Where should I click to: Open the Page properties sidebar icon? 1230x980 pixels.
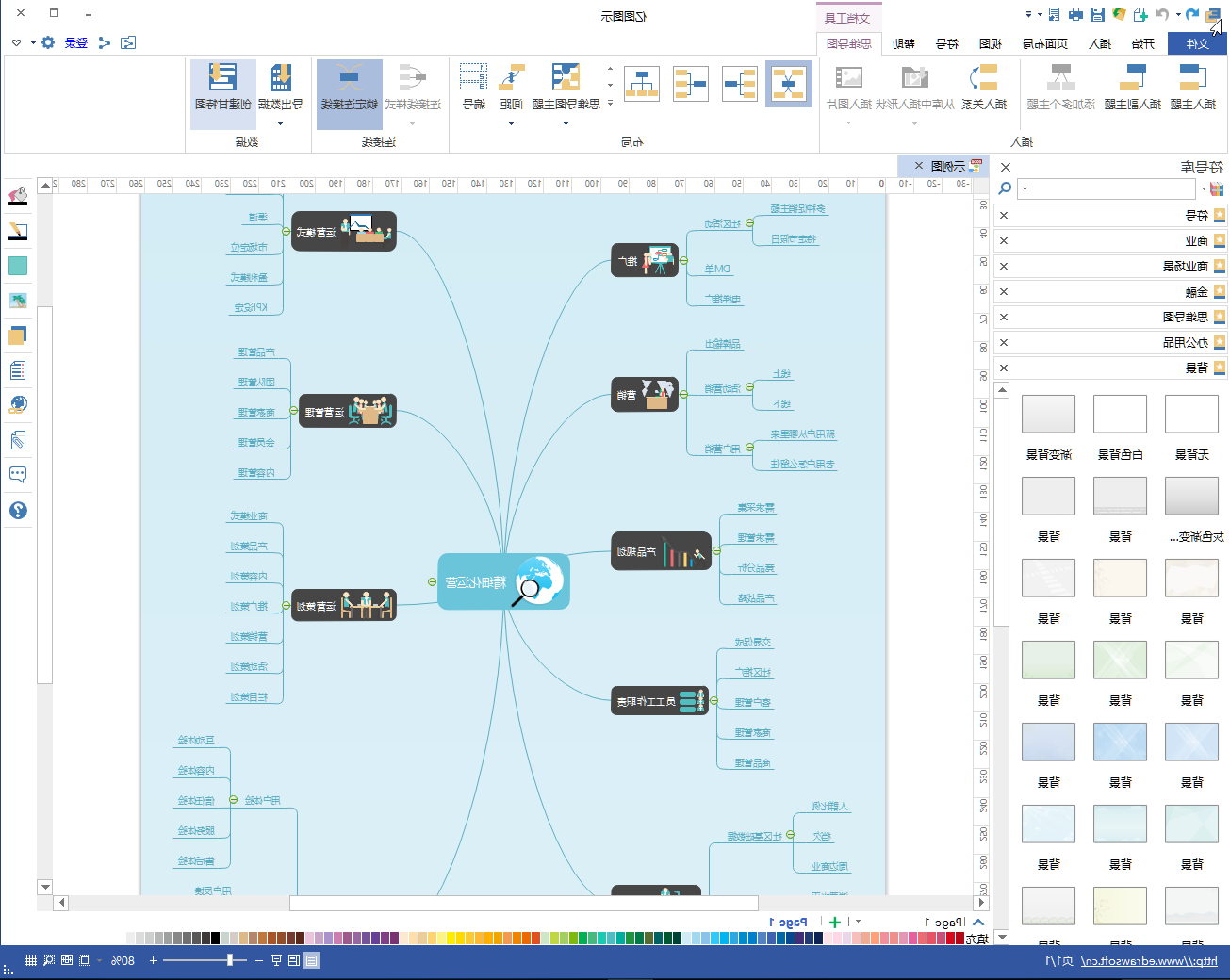[18, 370]
